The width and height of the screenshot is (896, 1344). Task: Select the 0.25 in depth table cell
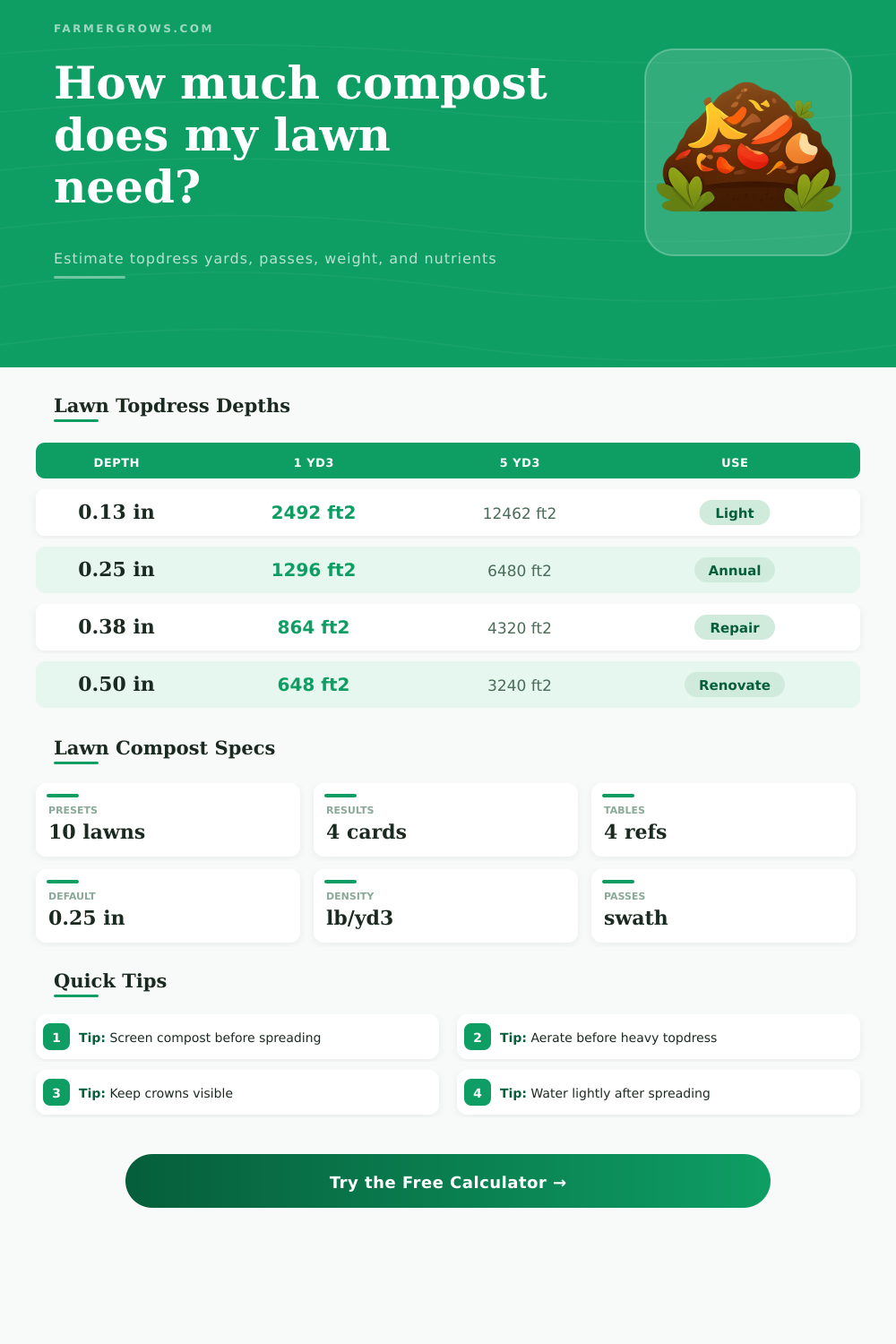pos(116,569)
